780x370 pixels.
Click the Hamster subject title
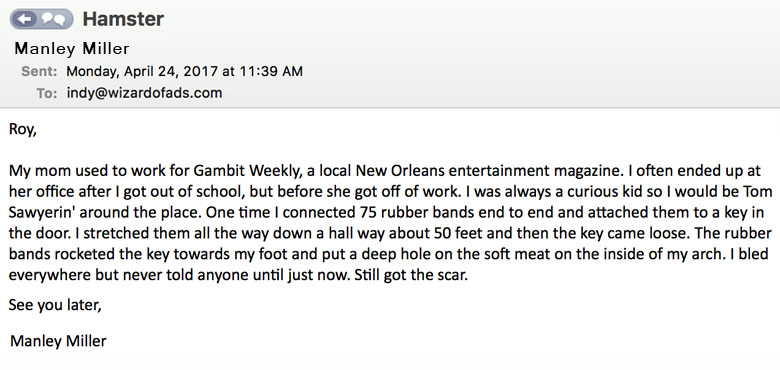tap(123, 19)
